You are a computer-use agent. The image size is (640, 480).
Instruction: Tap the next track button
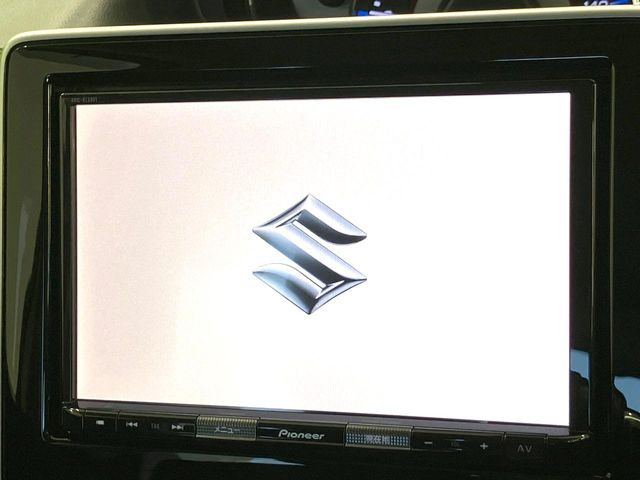click(x=178, y=427)
